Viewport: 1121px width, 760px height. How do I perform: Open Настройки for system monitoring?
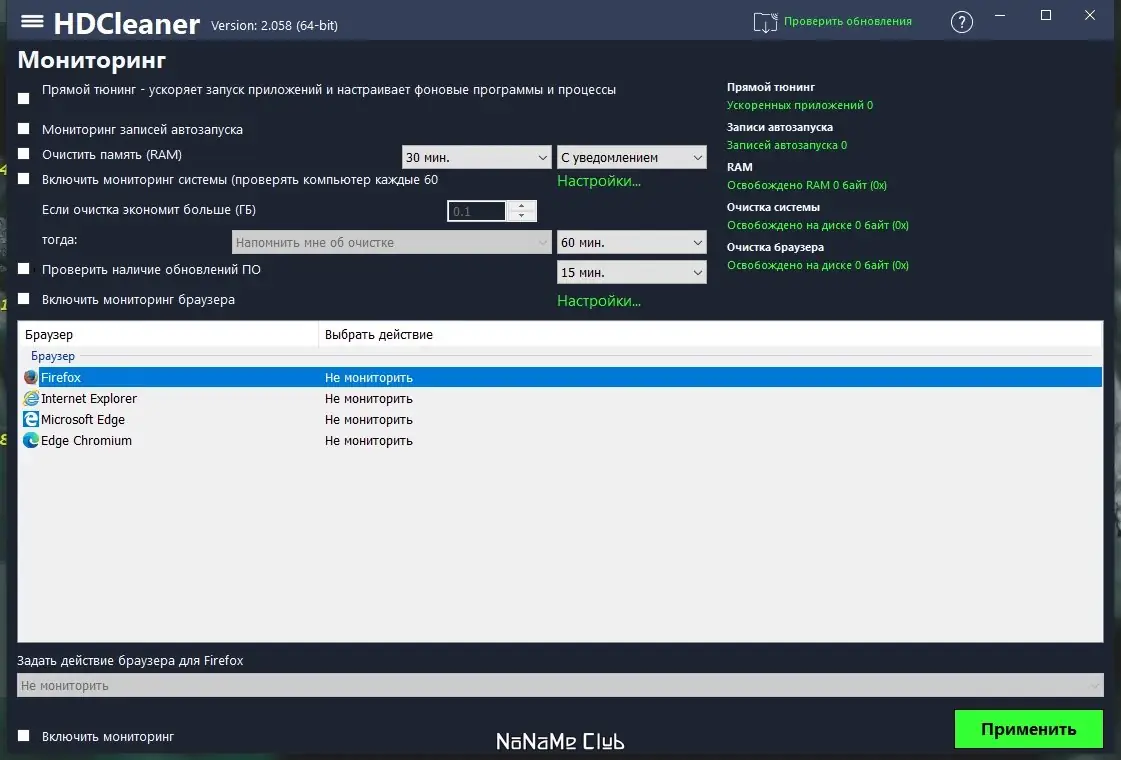tap(598, 181)
